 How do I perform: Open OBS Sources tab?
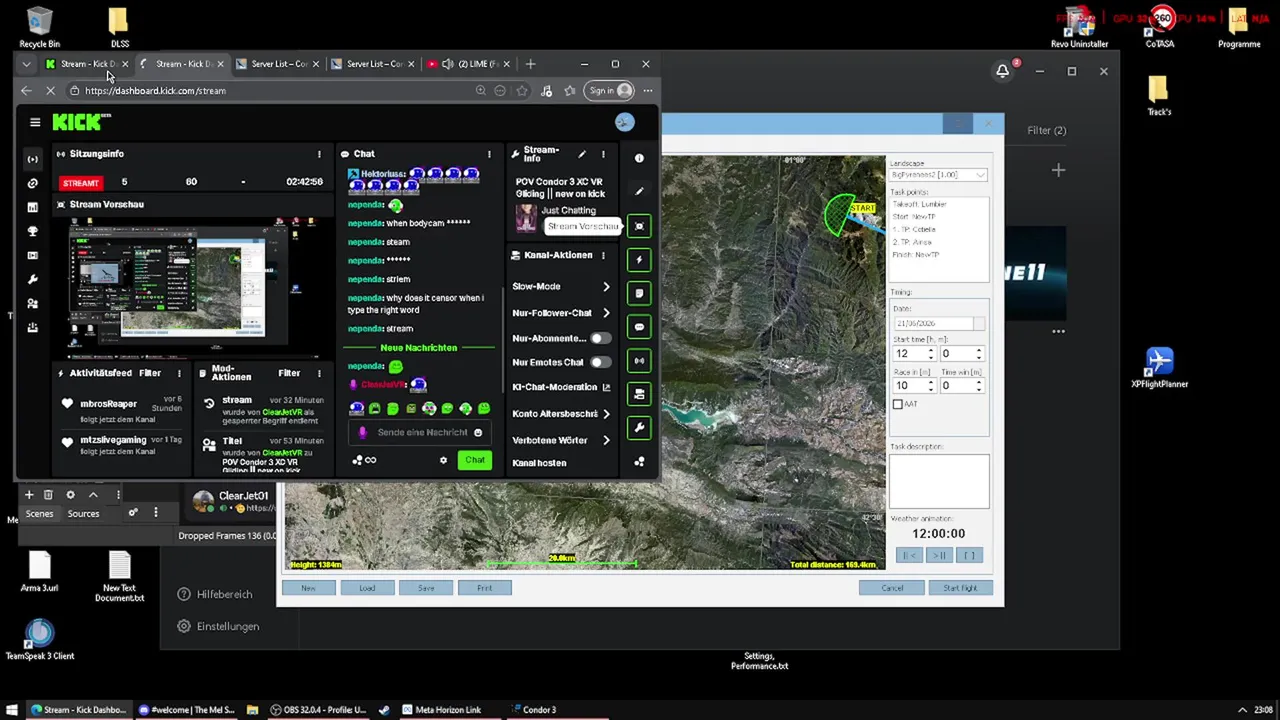[x=83, y=514]
